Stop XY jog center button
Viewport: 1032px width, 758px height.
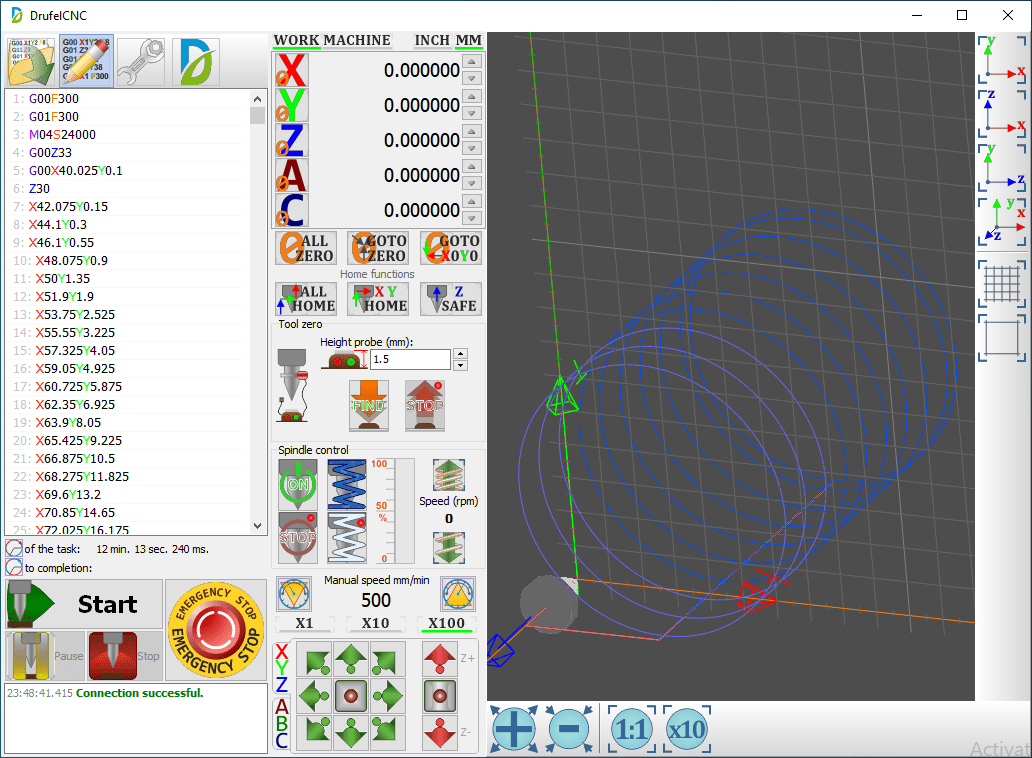(x=351, y=695)
